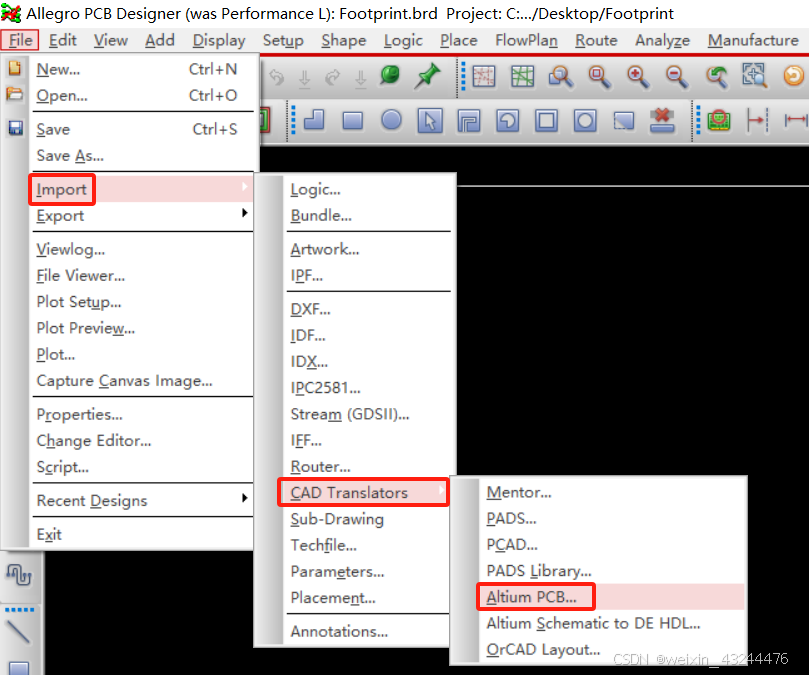Click the green globe toolbar icon
The image size is (809, 675).
coord(390,75)
